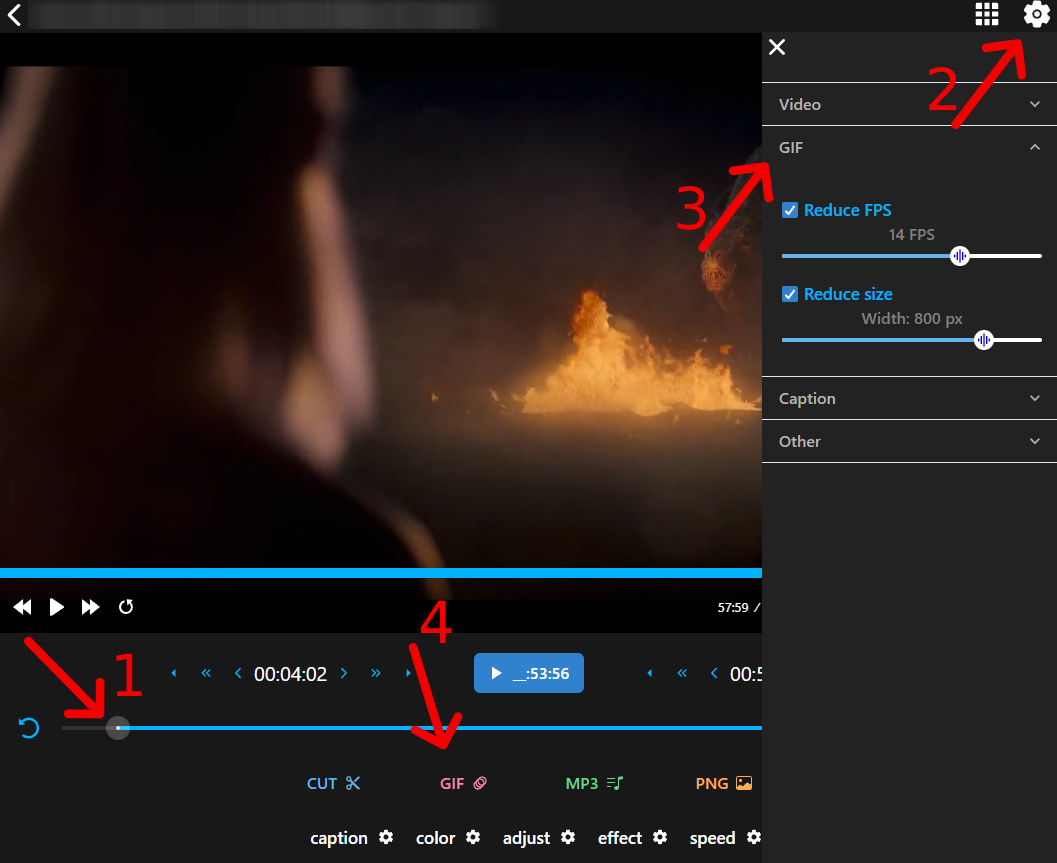Open adjust settings gear
Screen dimensions: 1057x863
click(568, 837)
